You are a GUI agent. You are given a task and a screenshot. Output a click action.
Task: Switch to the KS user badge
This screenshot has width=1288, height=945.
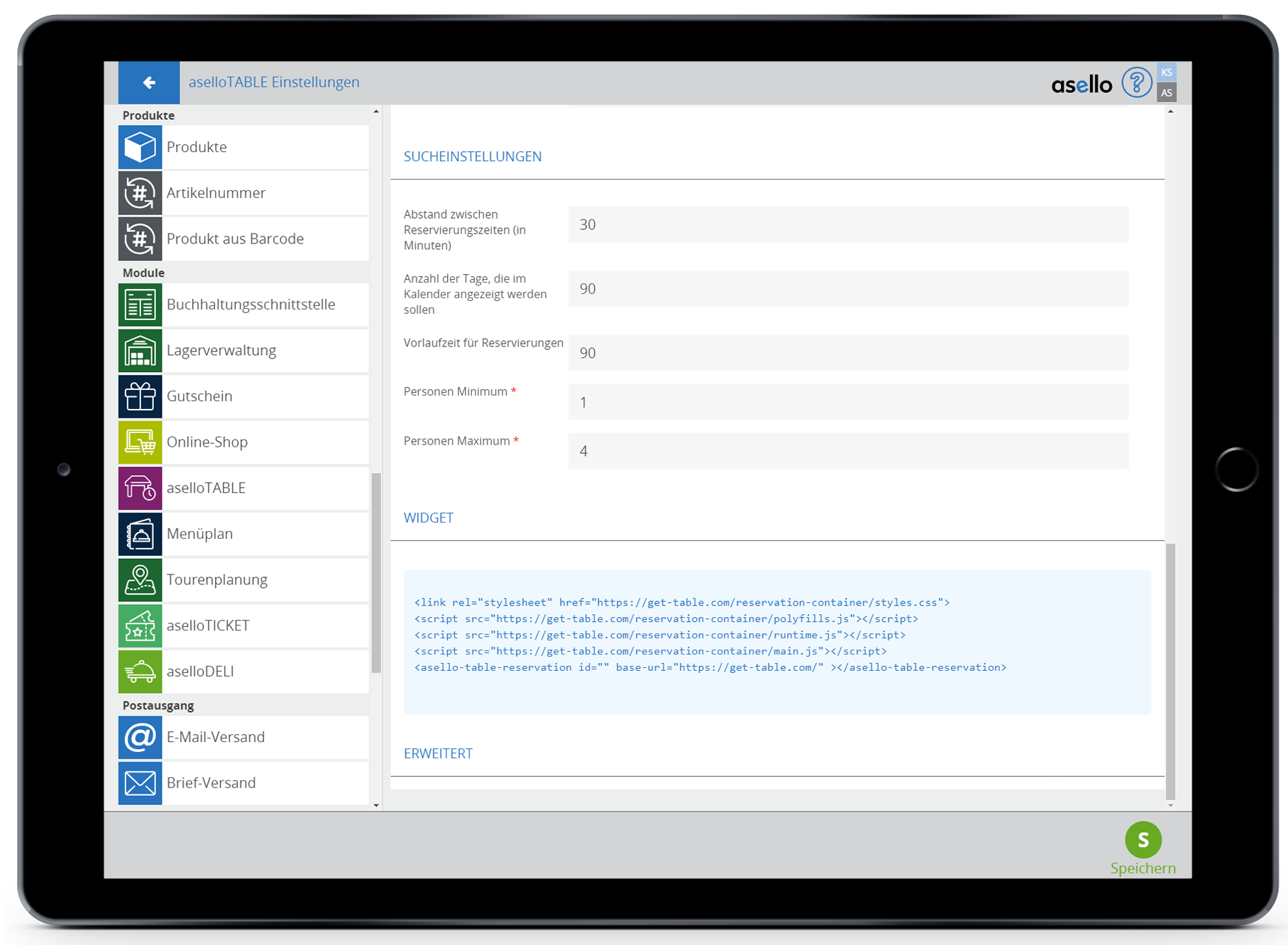(1167, 72)
